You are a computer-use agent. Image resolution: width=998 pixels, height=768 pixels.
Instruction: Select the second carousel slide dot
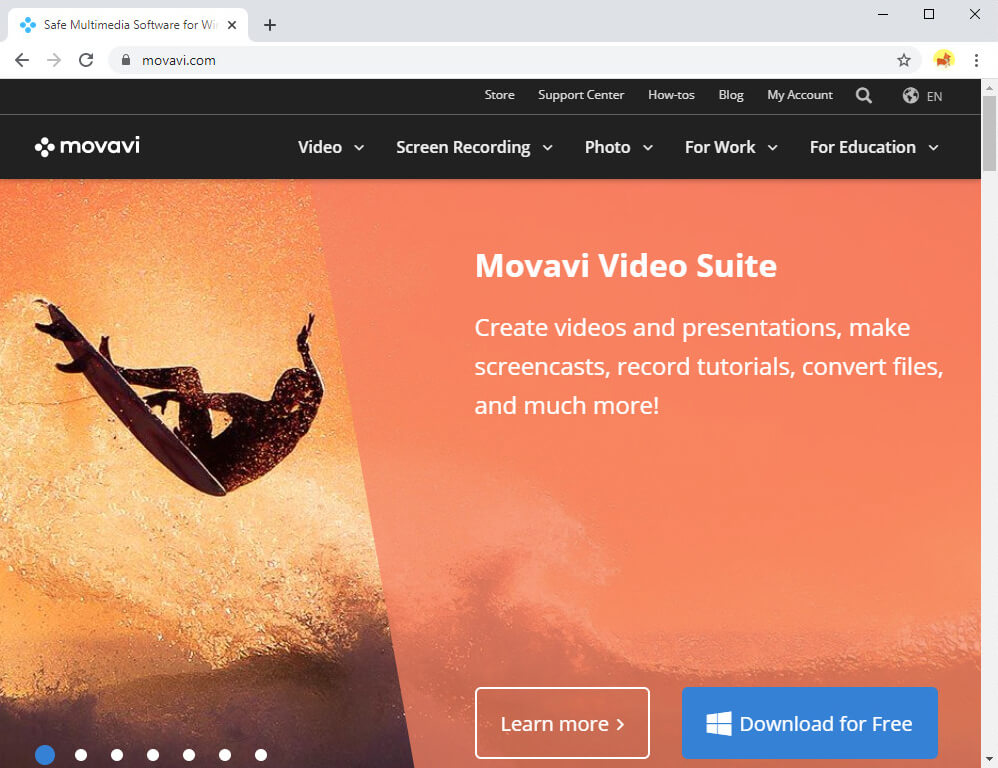81,755
